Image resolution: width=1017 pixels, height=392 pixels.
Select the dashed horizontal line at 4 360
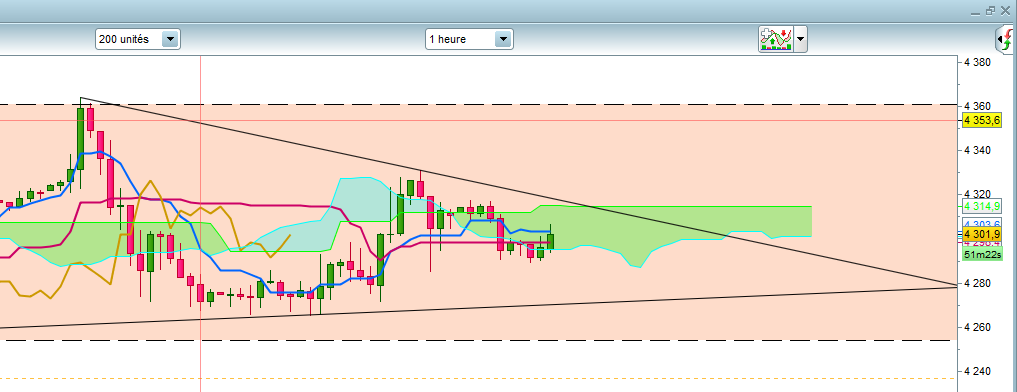(x=479, y=104)
